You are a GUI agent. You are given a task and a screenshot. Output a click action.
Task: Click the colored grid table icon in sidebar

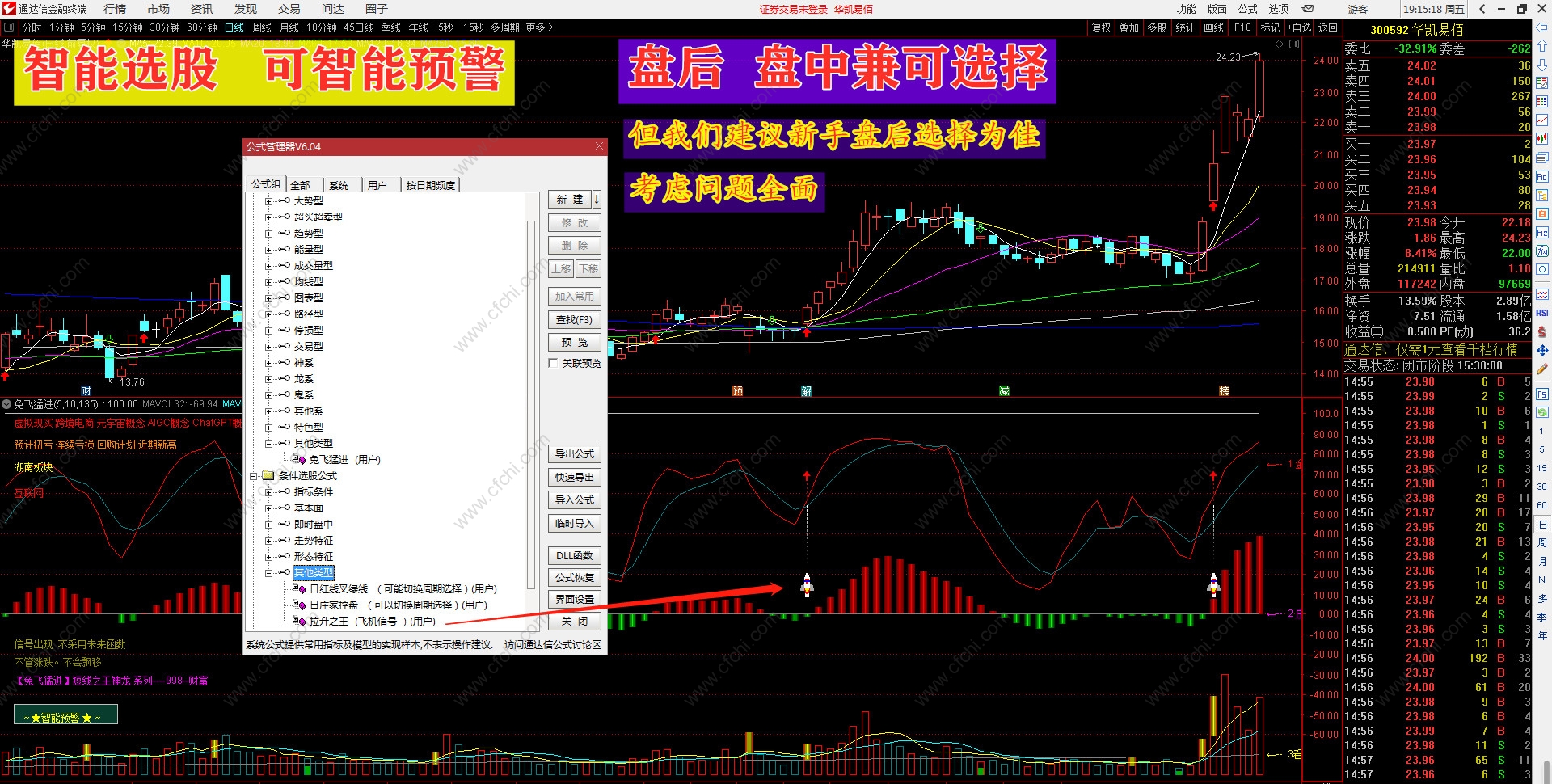pyautogui.click(x=1542, y=101)
